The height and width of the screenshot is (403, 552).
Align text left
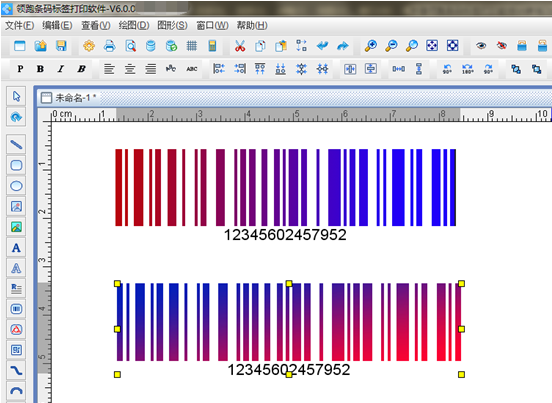(x=109, y=69)
